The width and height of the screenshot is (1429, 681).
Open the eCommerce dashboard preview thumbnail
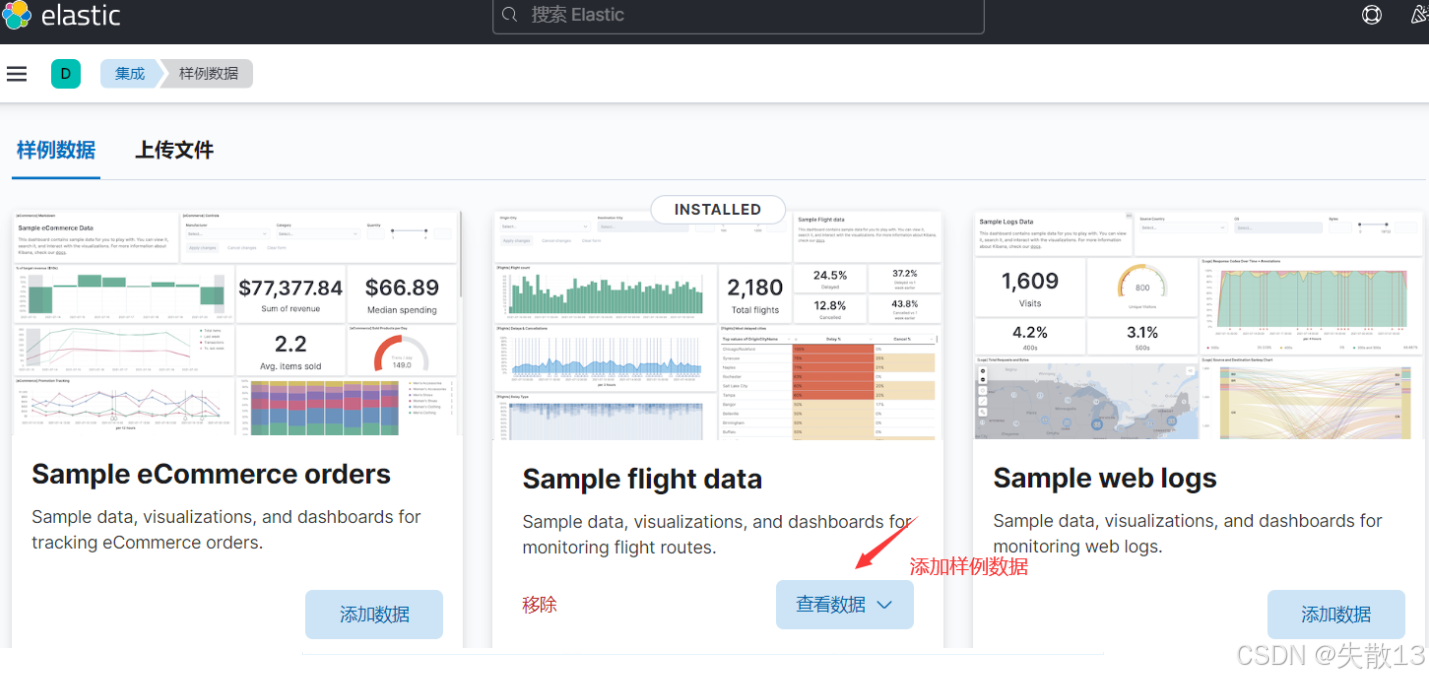[237, 323]
